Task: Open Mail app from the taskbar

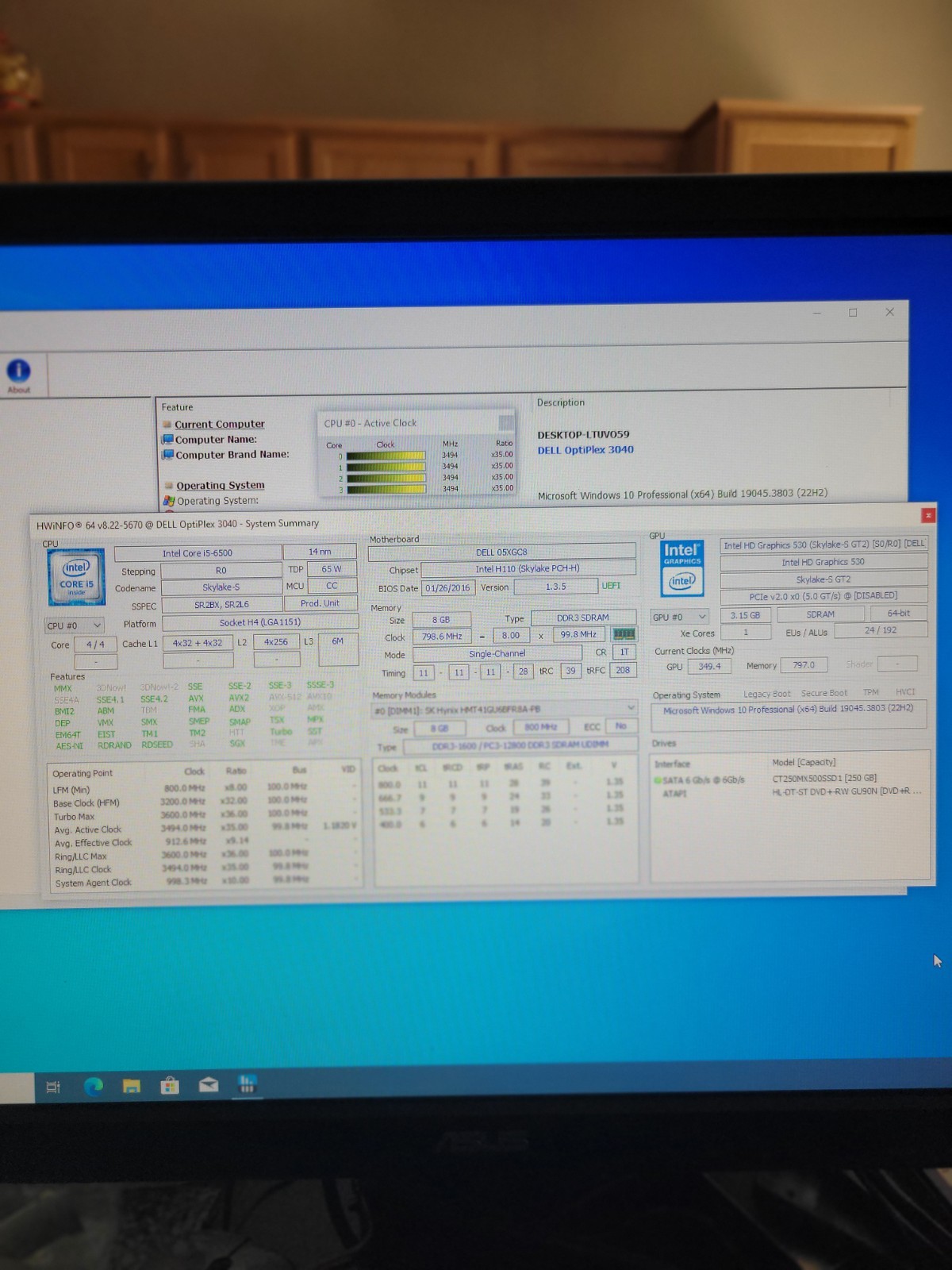Action: coord(209,1084)
